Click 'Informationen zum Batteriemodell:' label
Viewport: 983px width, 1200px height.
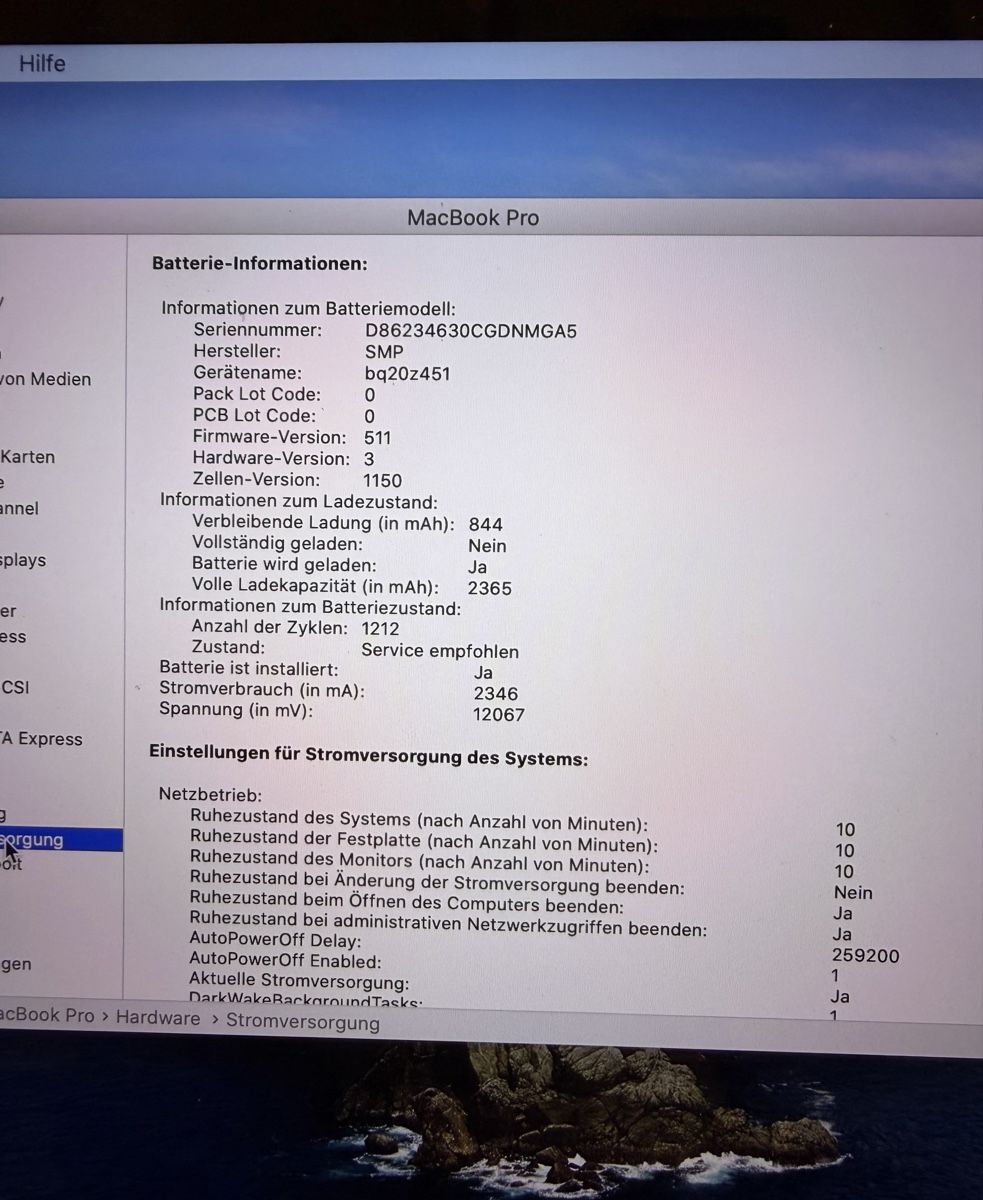(308, 309)
